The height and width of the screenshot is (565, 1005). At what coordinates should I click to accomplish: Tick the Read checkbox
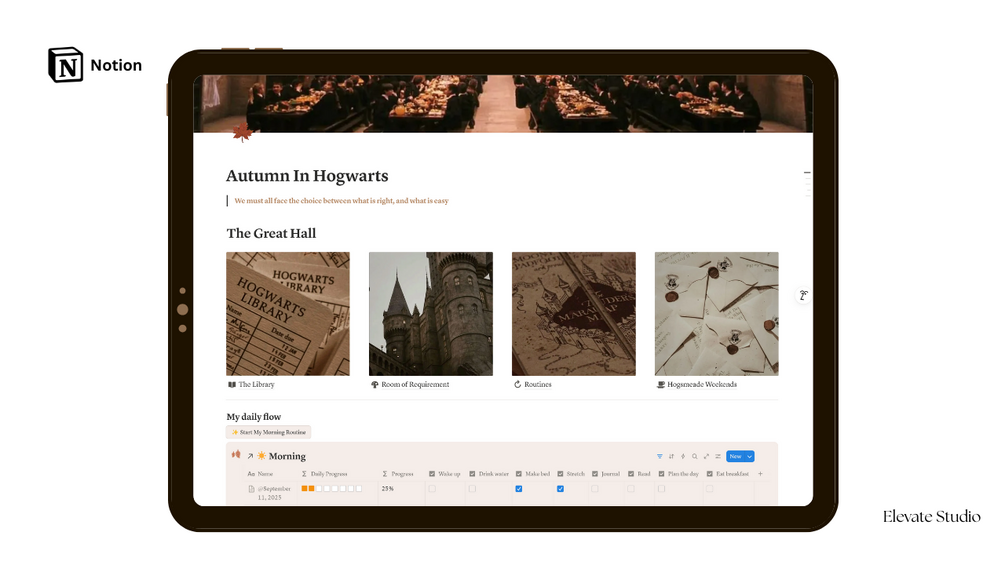(631, 489)
